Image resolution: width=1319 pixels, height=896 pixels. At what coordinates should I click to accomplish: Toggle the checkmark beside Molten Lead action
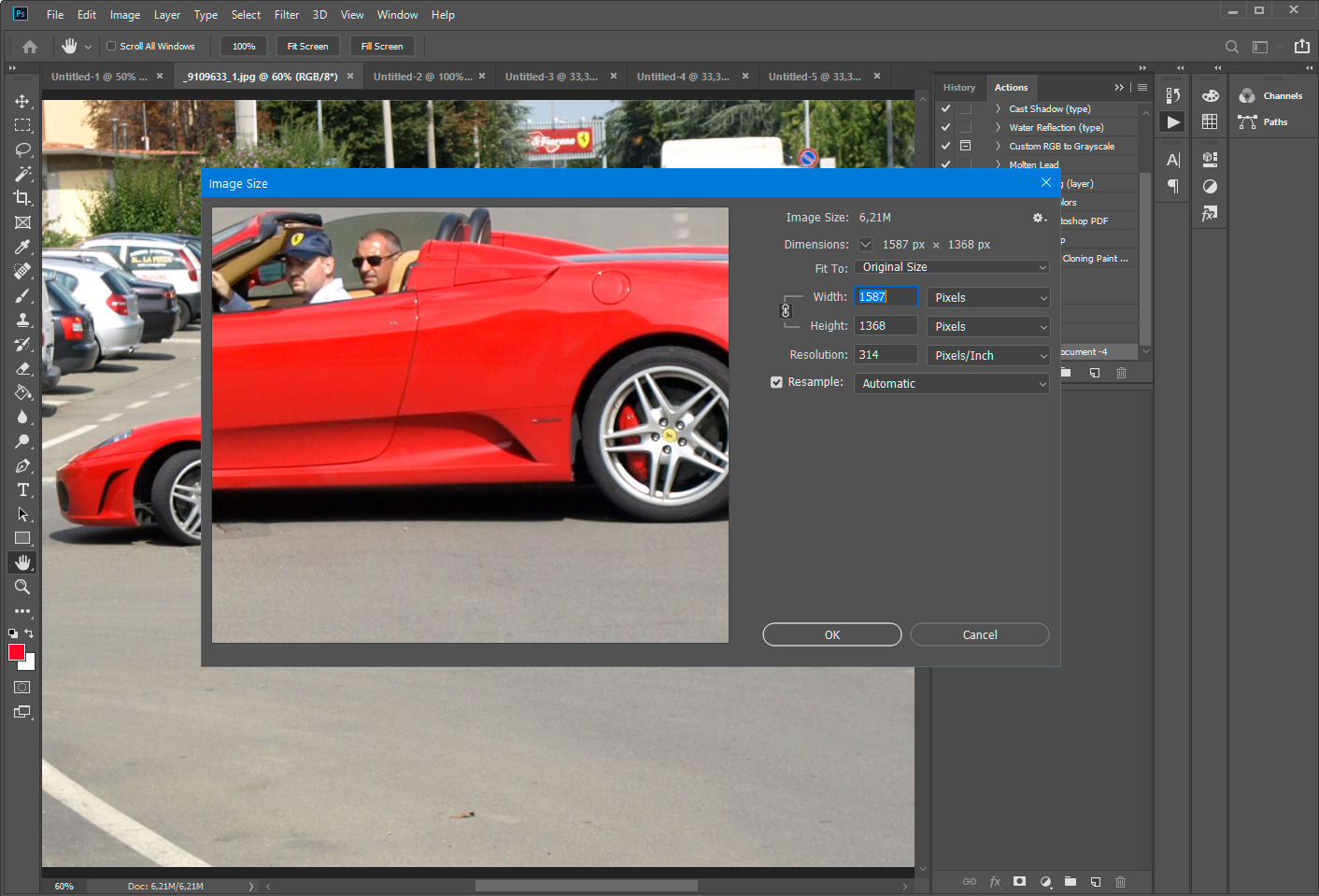pos(945,164)
